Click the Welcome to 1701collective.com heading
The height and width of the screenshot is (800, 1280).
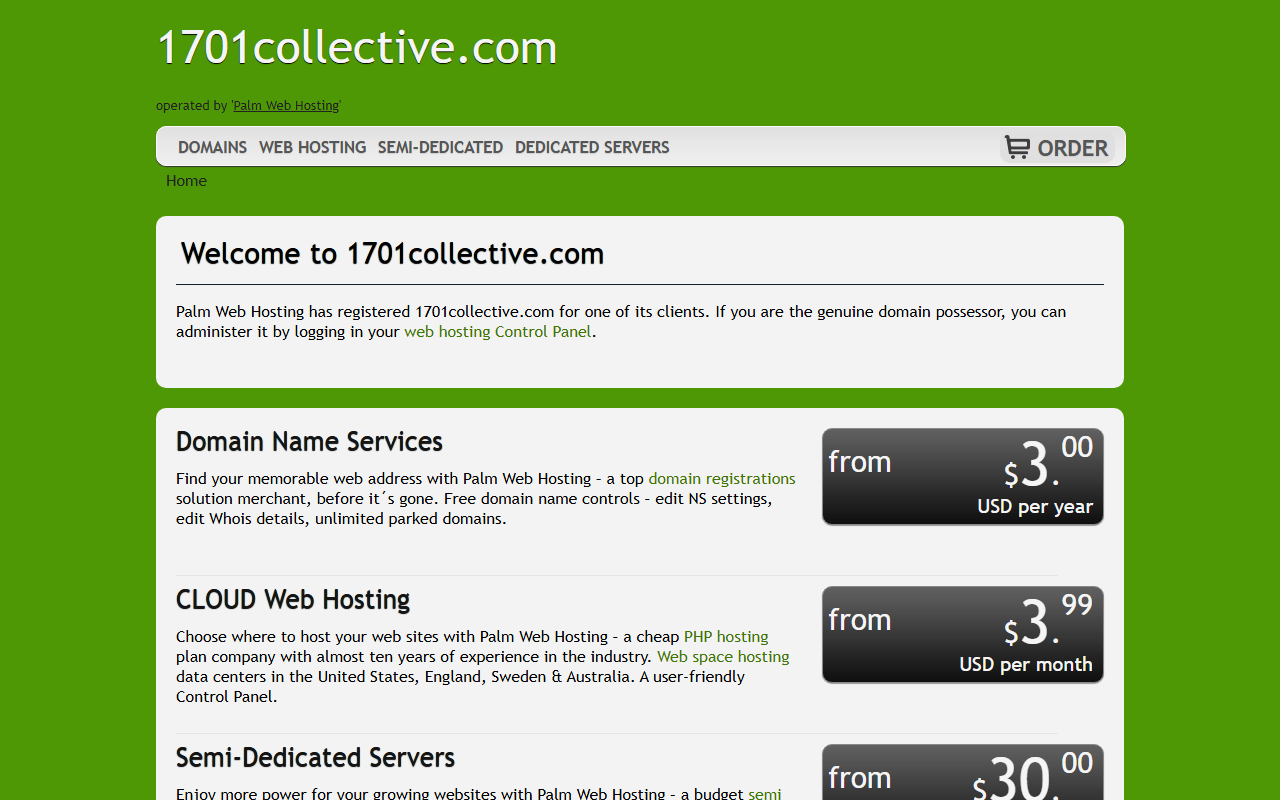click(x=392, y=254)
